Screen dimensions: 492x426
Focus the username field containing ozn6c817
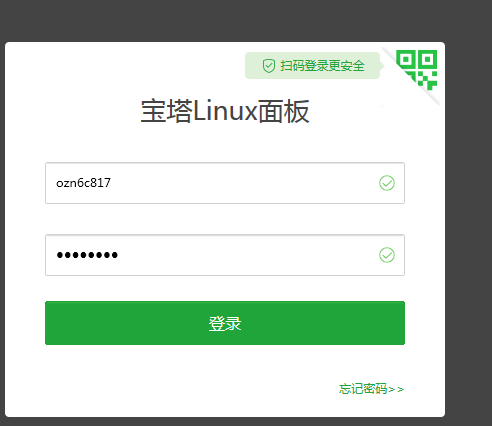pyautogui.click(x=225, y=183)
